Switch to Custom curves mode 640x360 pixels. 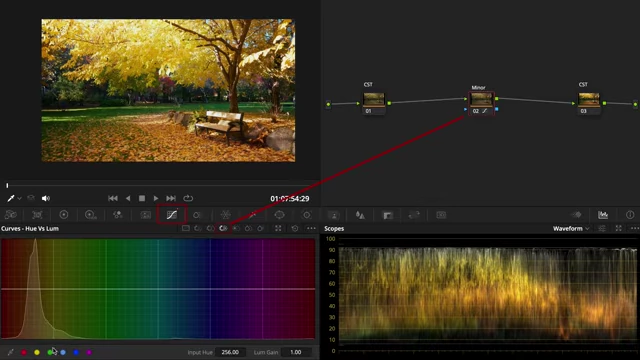(186, 228)
